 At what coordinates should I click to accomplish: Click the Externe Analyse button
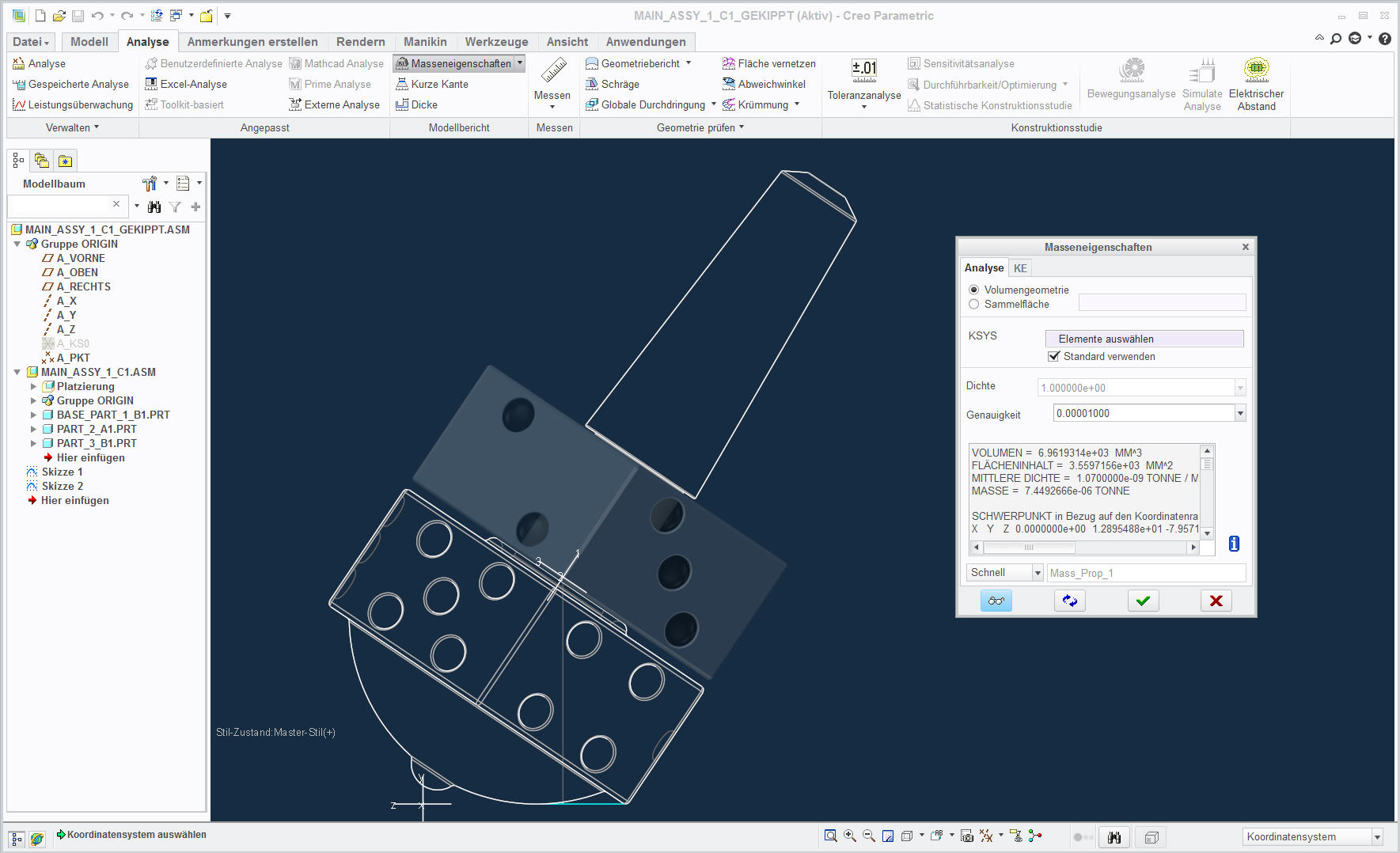(334, 104)
